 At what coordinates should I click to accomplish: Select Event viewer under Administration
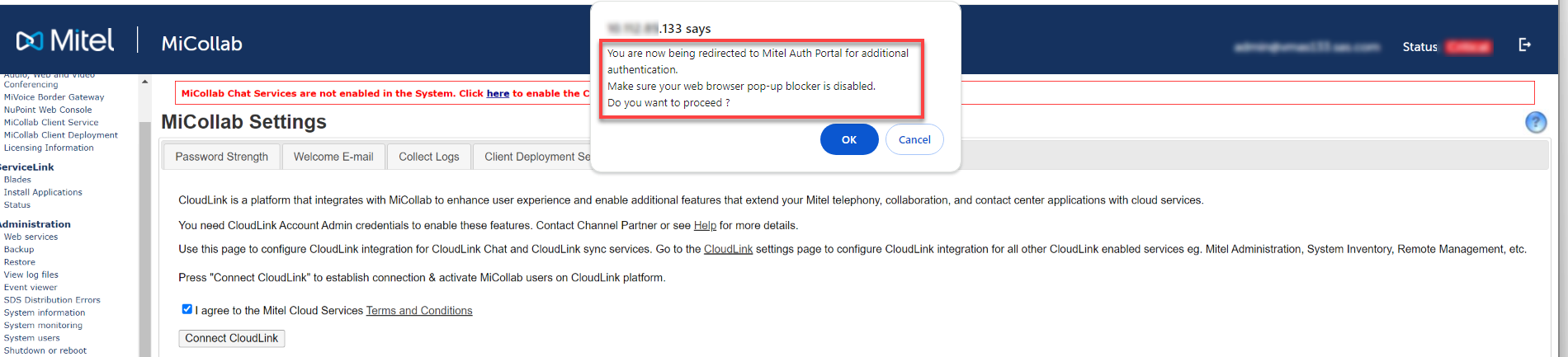(x=31, y=287)
